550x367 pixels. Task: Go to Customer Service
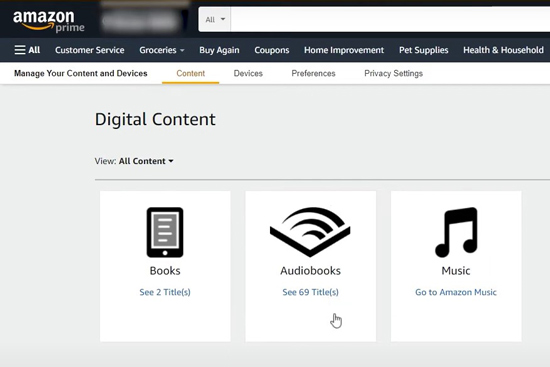[89, 50]
